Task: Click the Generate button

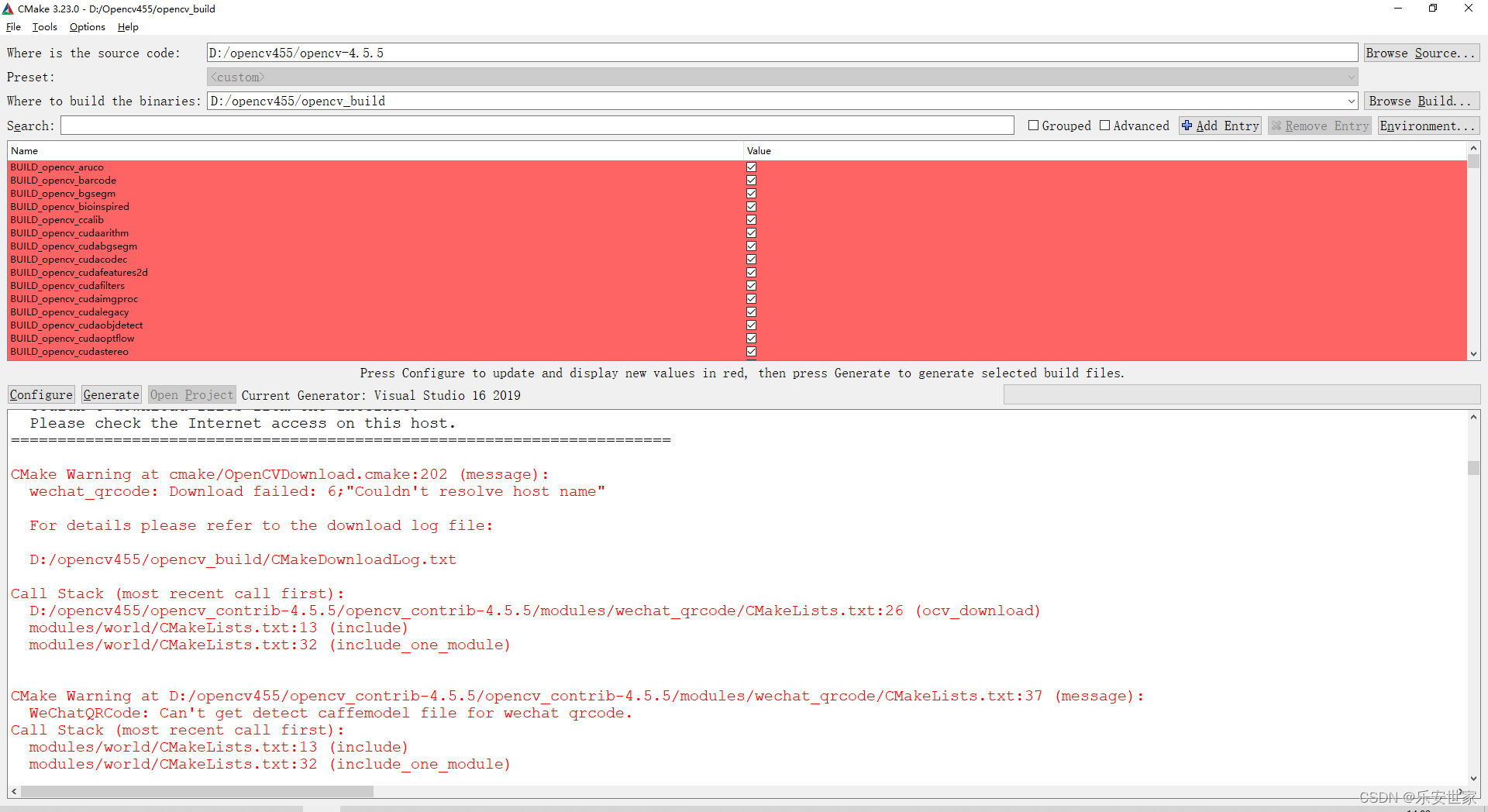Action: (111, 395)
